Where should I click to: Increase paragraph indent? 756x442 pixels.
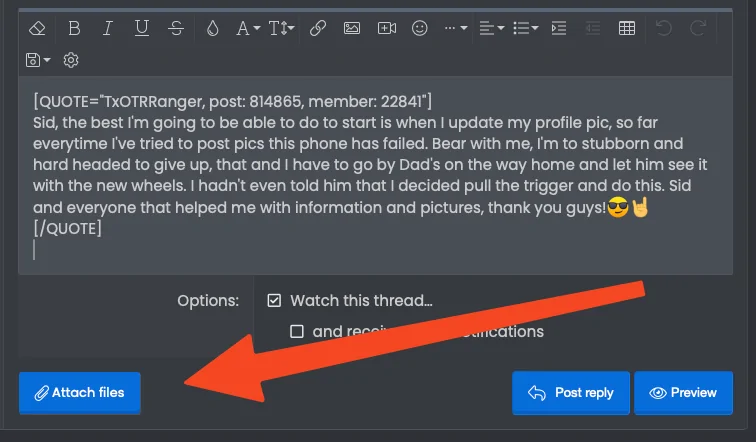point(559,28)
